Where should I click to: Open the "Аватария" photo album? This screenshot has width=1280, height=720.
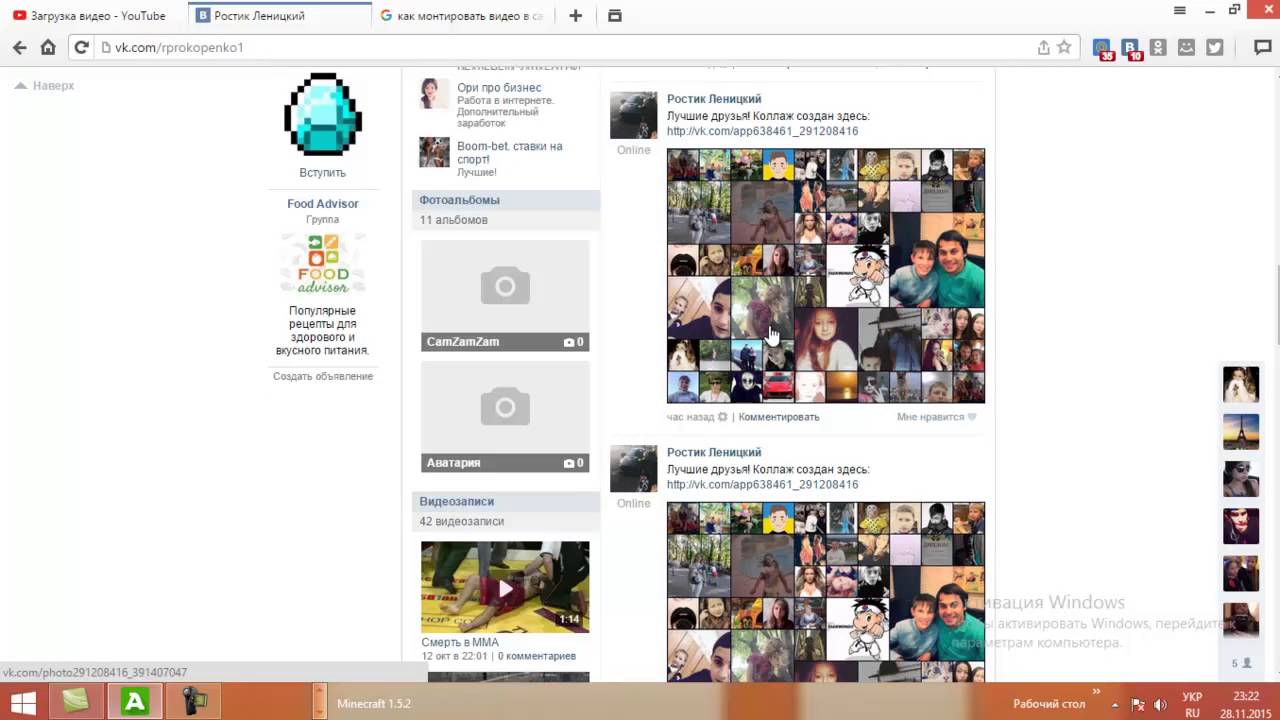pyautogui.click(x=505, y=417)
